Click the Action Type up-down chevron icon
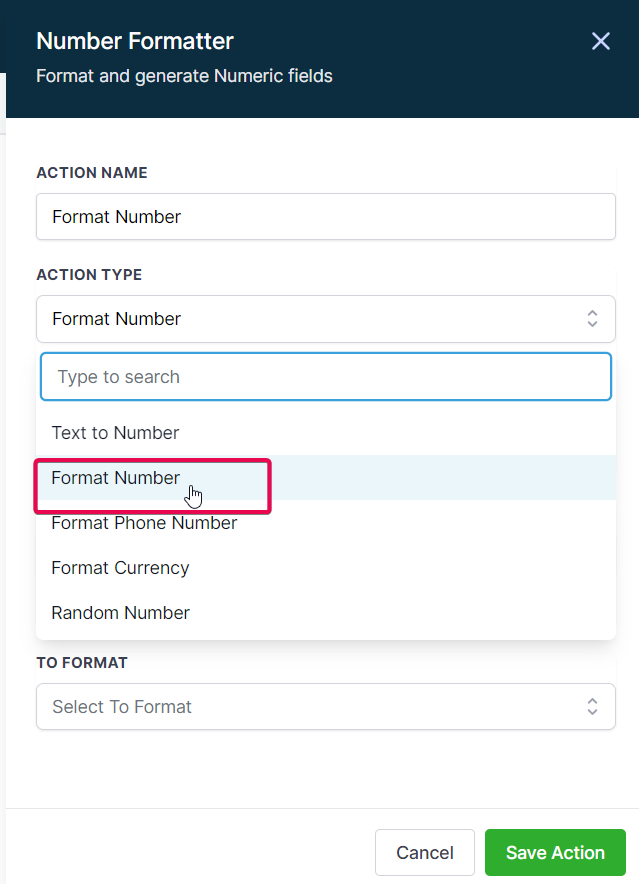 coord(592,319)
